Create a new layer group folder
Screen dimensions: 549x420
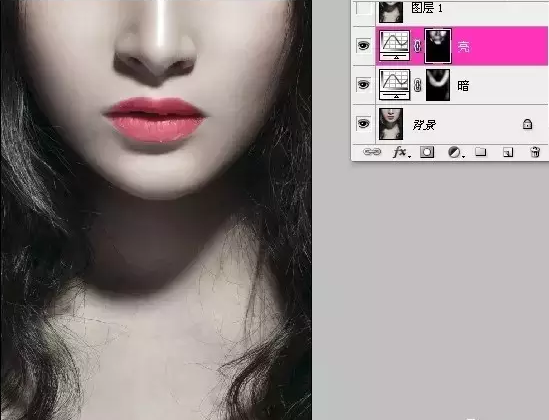(x=481, y=152)
